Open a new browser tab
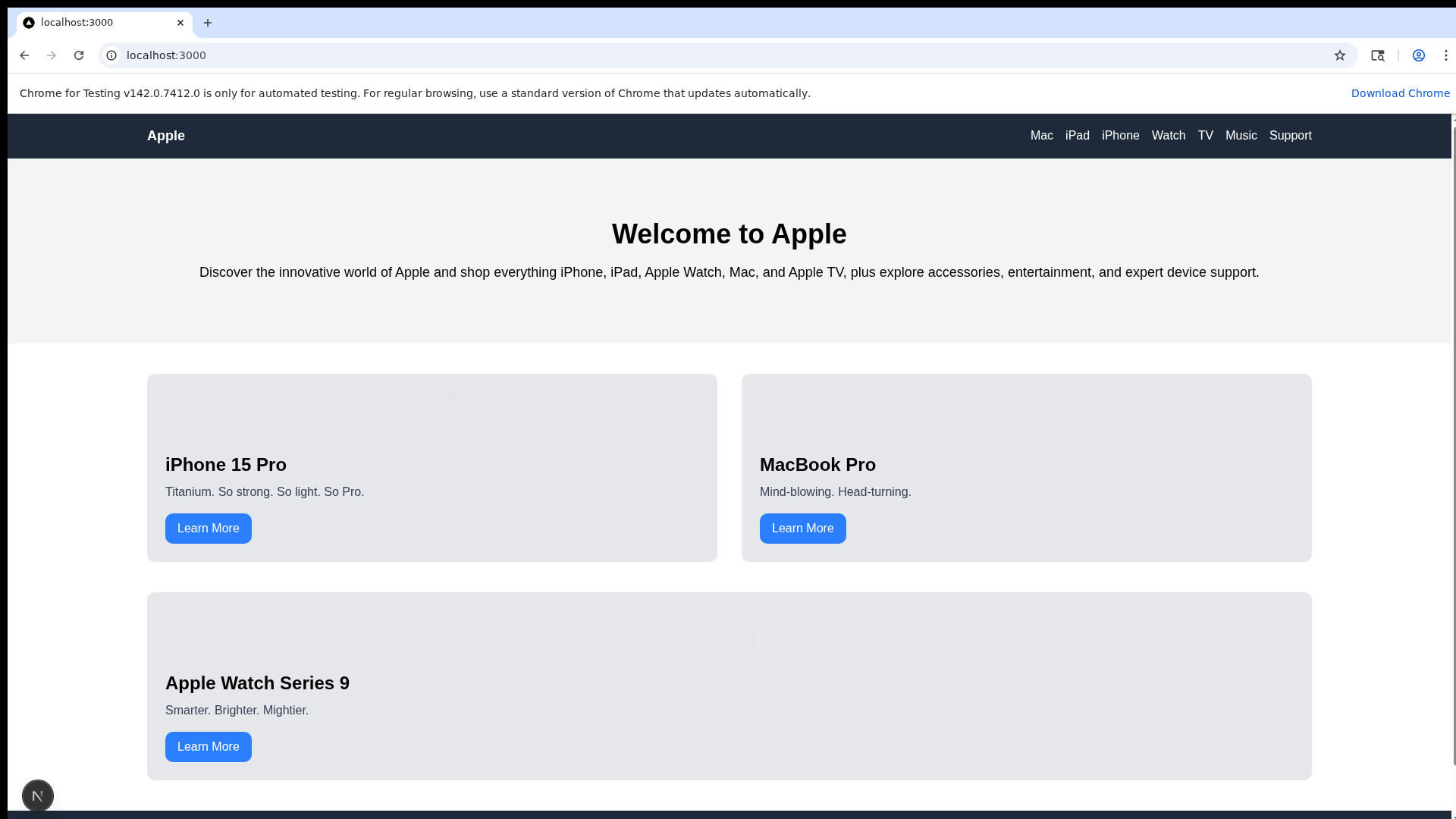 [x=208, y=23]
